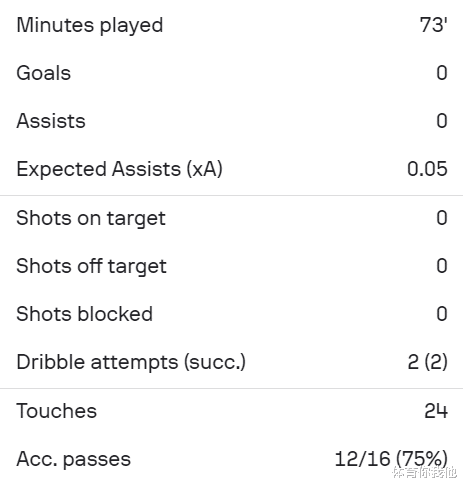Click the Shots blocked label
This screenshot has width=463, height=487.
pyautogui.click(x=85, y=314)
